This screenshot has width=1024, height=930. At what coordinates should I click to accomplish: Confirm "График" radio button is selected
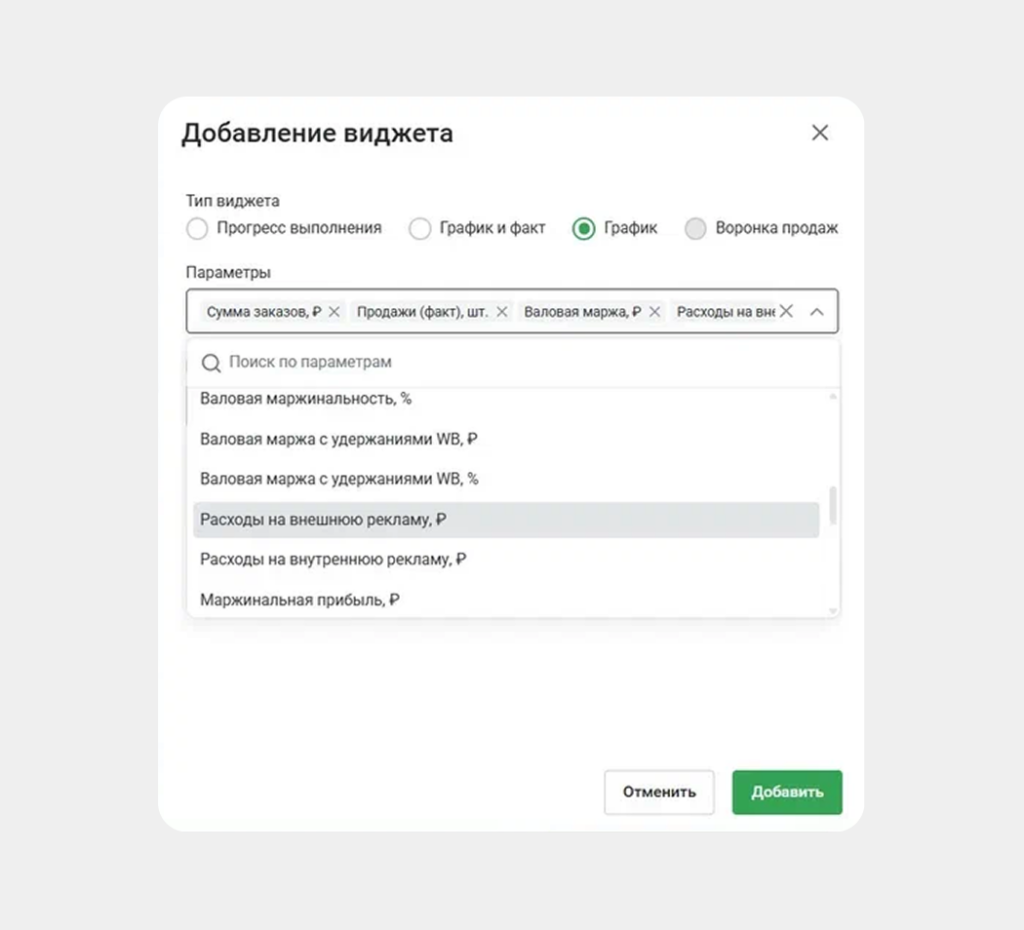click(583, 228)
